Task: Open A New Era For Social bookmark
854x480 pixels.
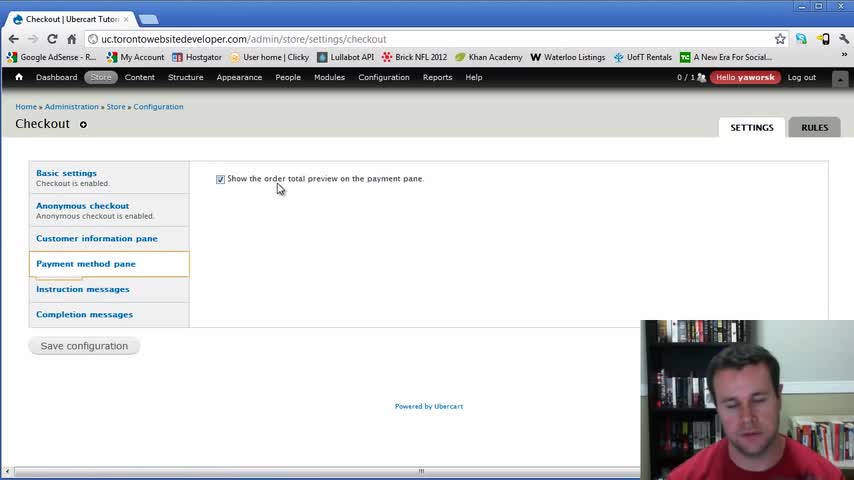Action: (726, 57)
